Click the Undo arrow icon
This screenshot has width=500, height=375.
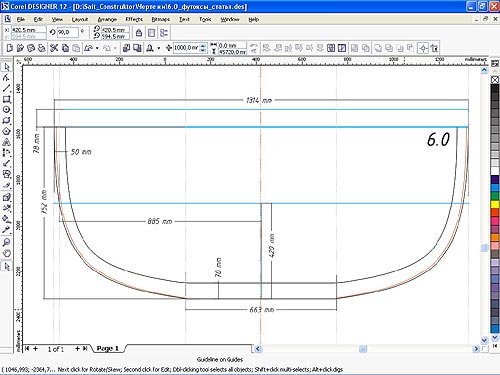point(88,48)
